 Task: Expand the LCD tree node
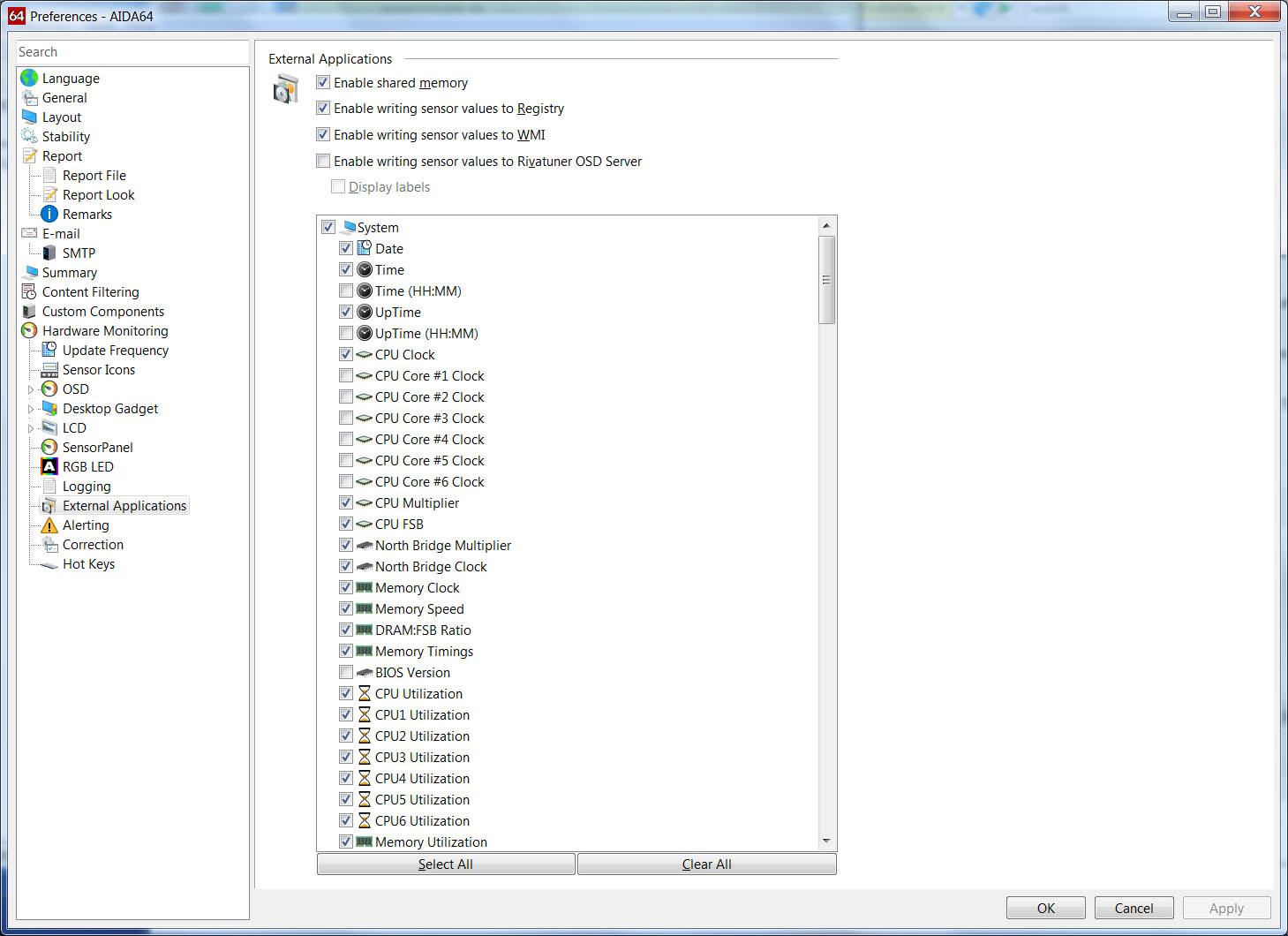point(31,428)
